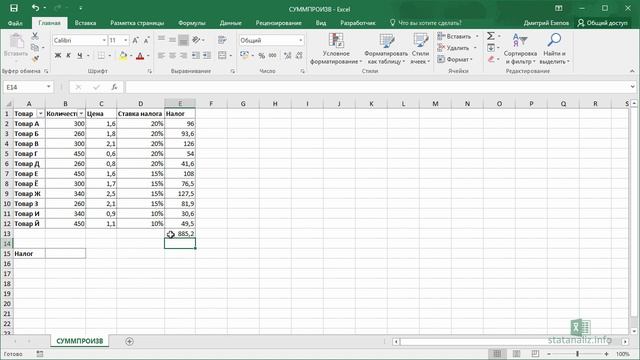Increase cell indent
The height and width of the screenshot is (360, 640).
coord(207,56)
